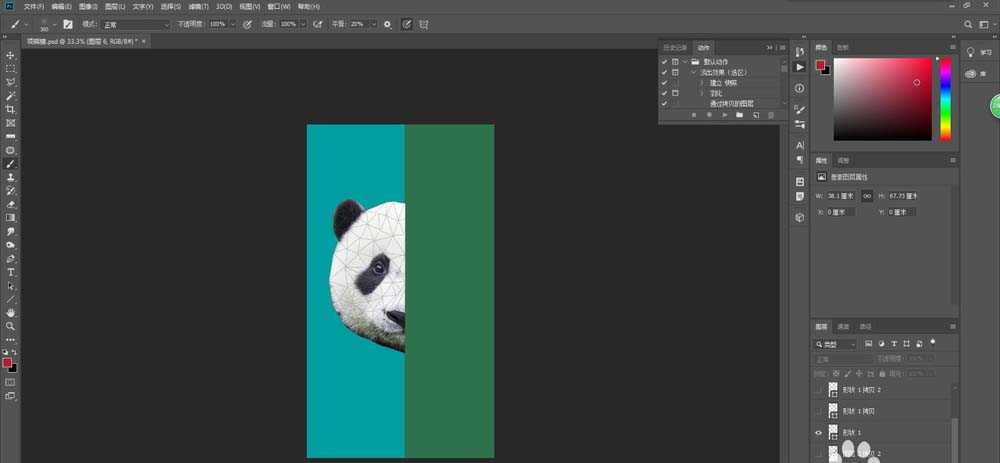The width and height of the screenshot is (1000, 463).
Task: Switch to the 历史记录 (History) tab
Action: [675, 47]
